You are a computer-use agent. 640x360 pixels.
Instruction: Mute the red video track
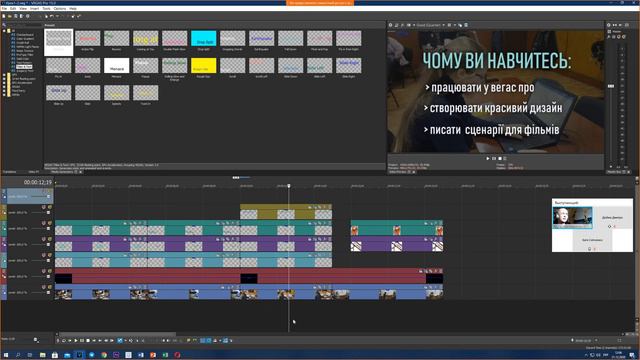pos(44,271)
